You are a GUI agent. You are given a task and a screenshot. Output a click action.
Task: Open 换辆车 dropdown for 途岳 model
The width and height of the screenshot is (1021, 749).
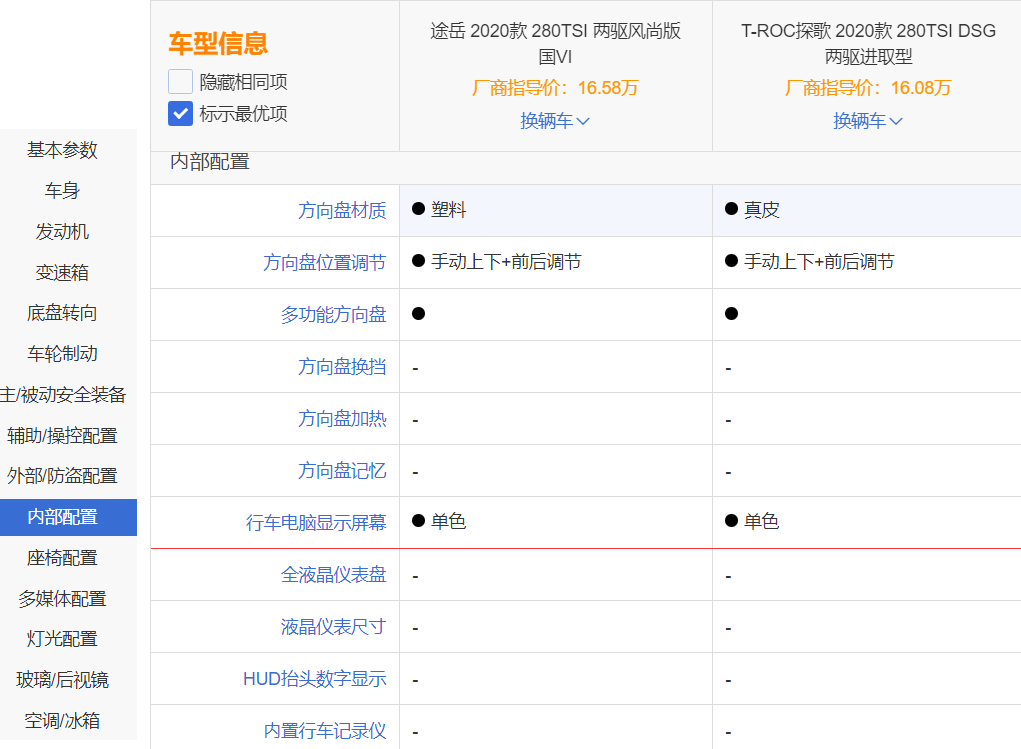click(x=555, y=121)
